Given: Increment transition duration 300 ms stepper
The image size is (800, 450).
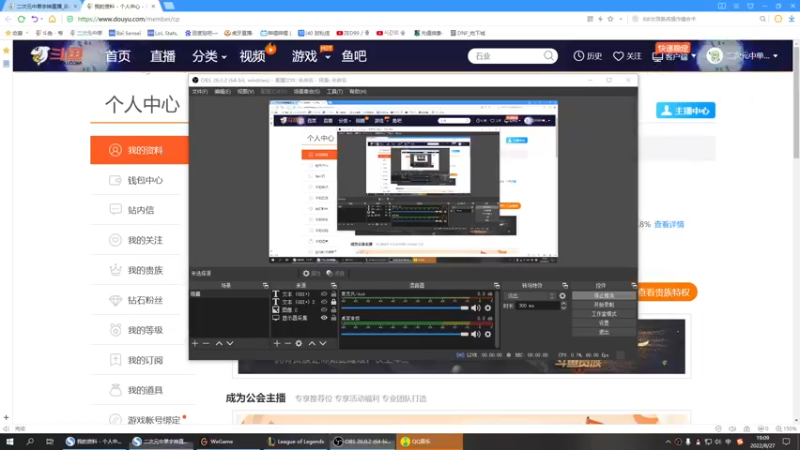Looking at the screenshot, I should tap(563, 304).
